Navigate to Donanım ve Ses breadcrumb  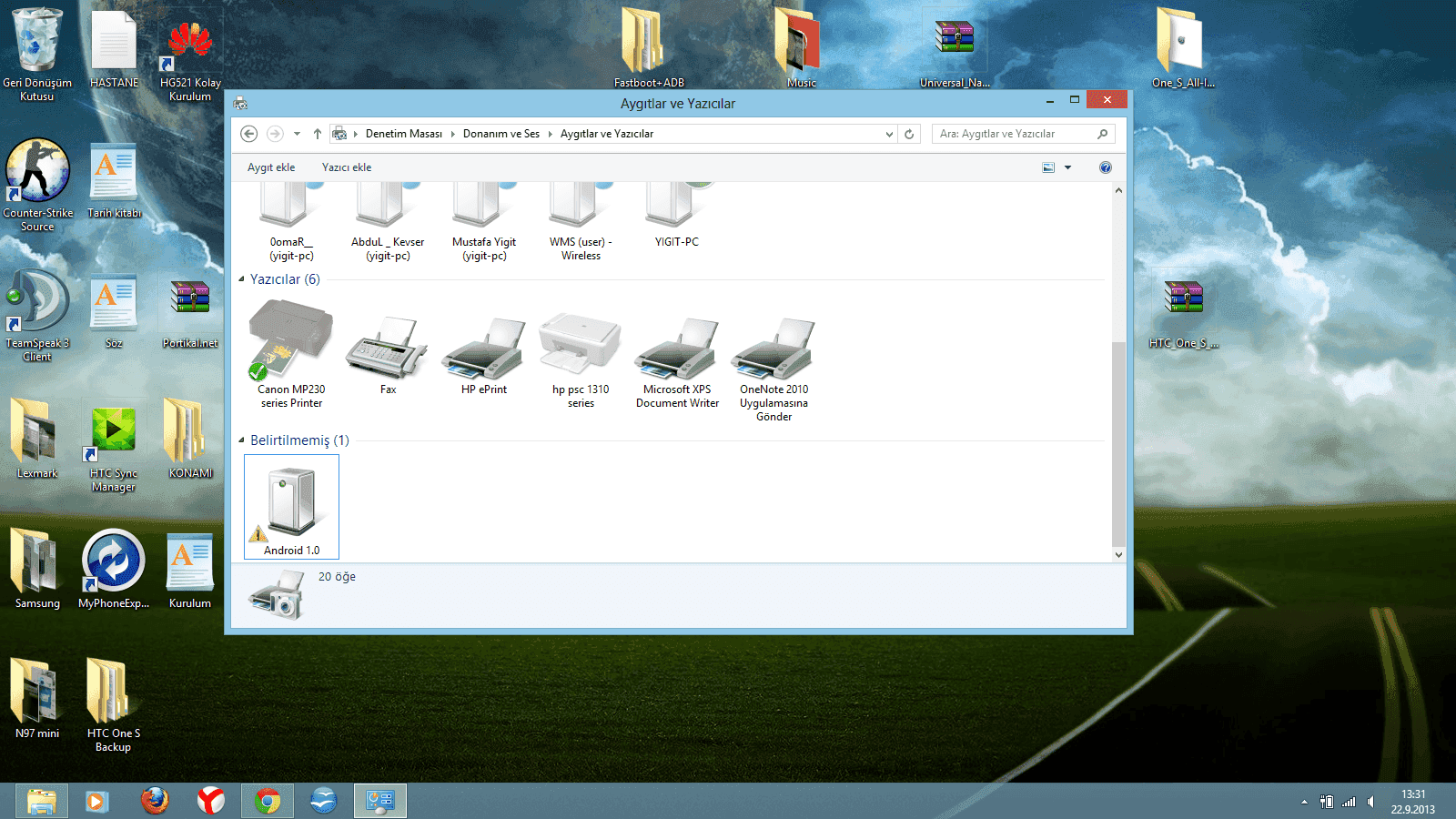501,134
